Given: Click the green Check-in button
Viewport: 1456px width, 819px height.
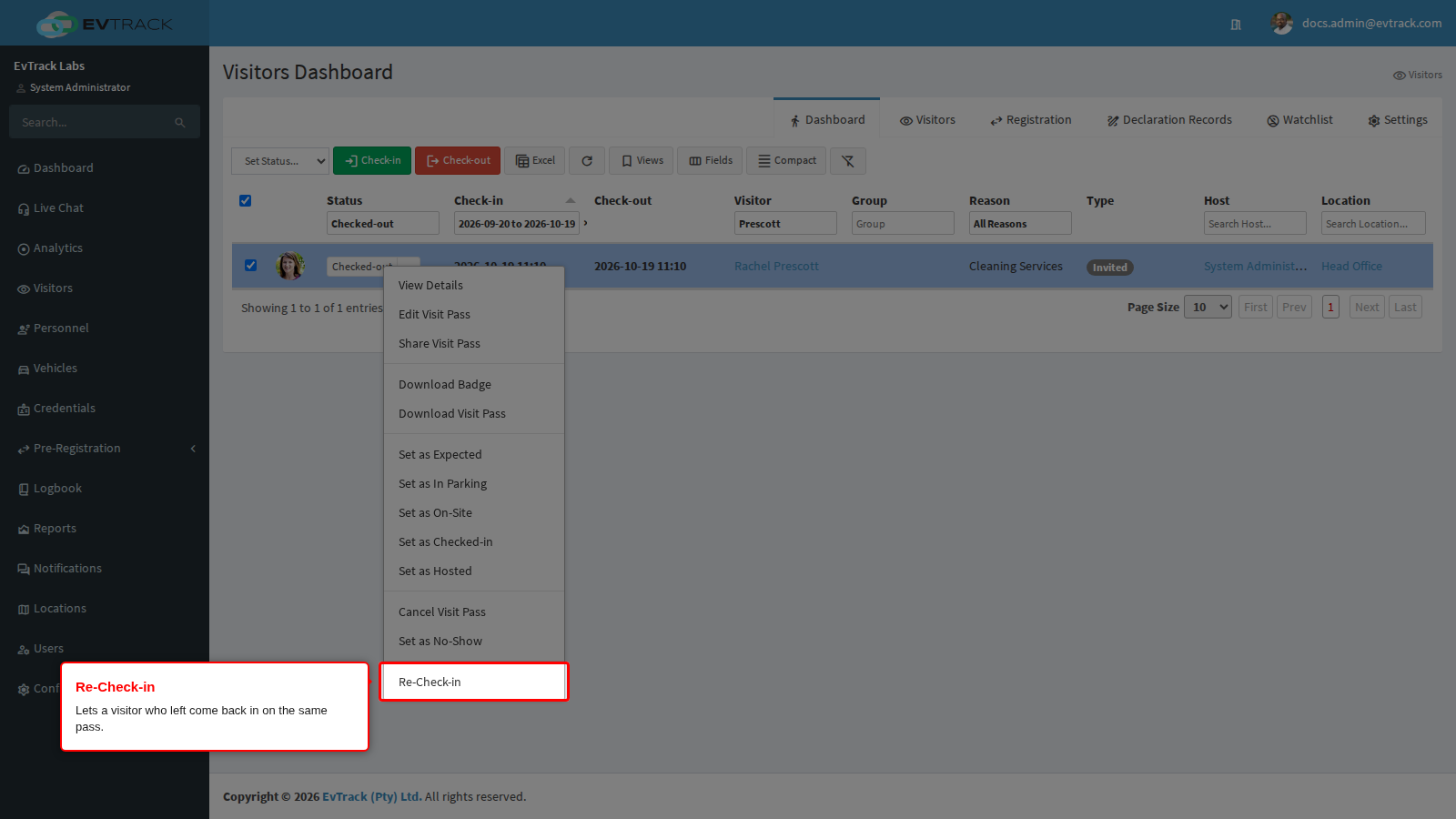Looking at the screenshot, I should click(372, 161).
